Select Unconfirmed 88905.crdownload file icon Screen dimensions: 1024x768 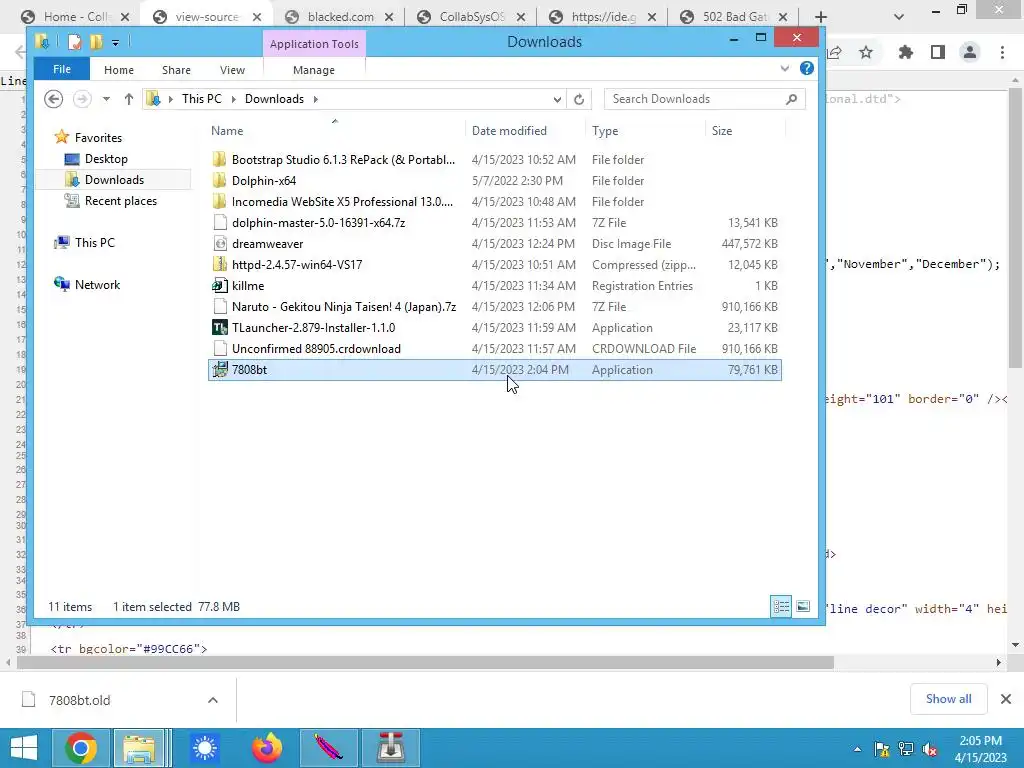pos(220,349)
